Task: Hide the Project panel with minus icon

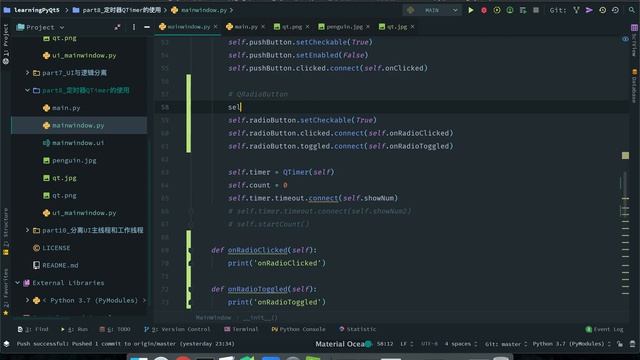Action: point(147,27)
